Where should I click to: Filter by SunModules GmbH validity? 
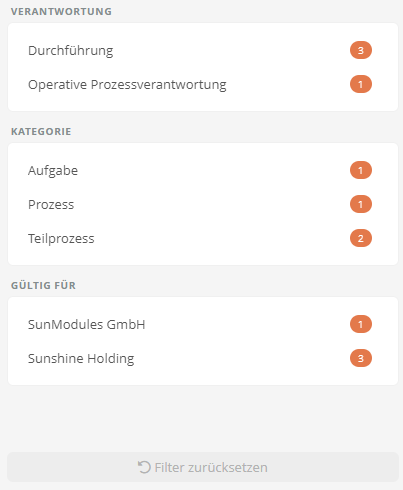click(203, 324)
